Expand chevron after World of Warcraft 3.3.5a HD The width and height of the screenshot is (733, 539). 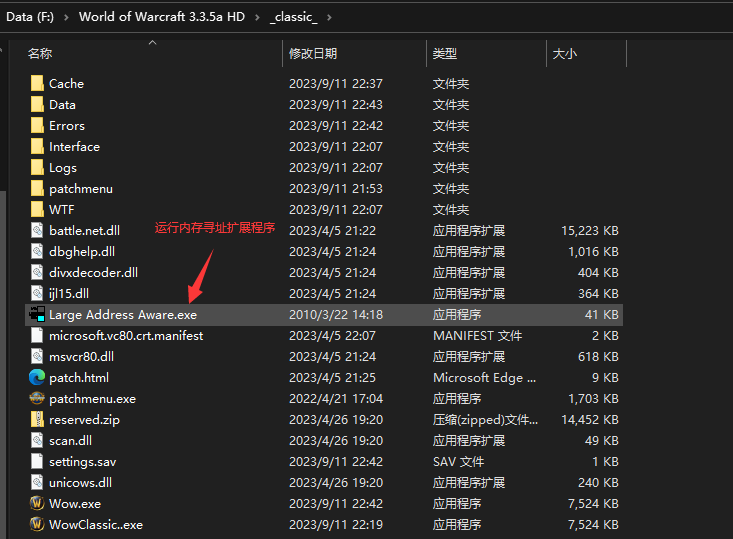(x=257, y=17)
